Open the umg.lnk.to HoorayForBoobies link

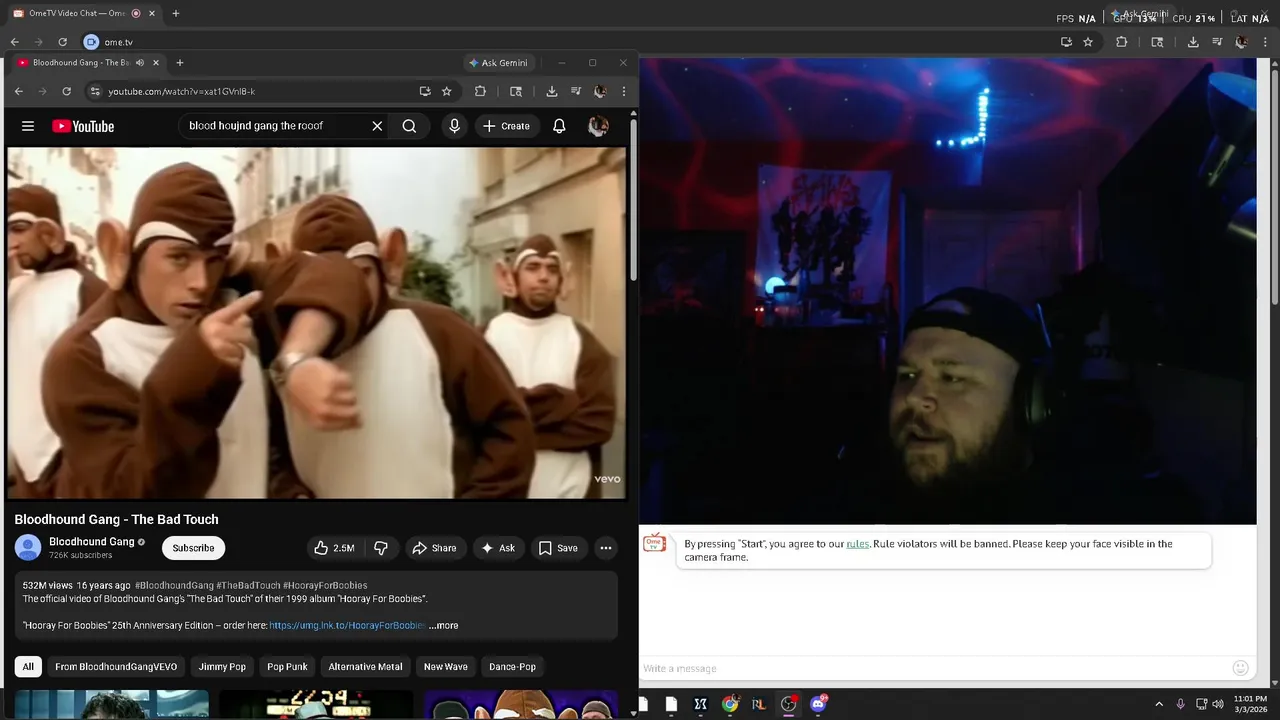click(x=347, y=625)
